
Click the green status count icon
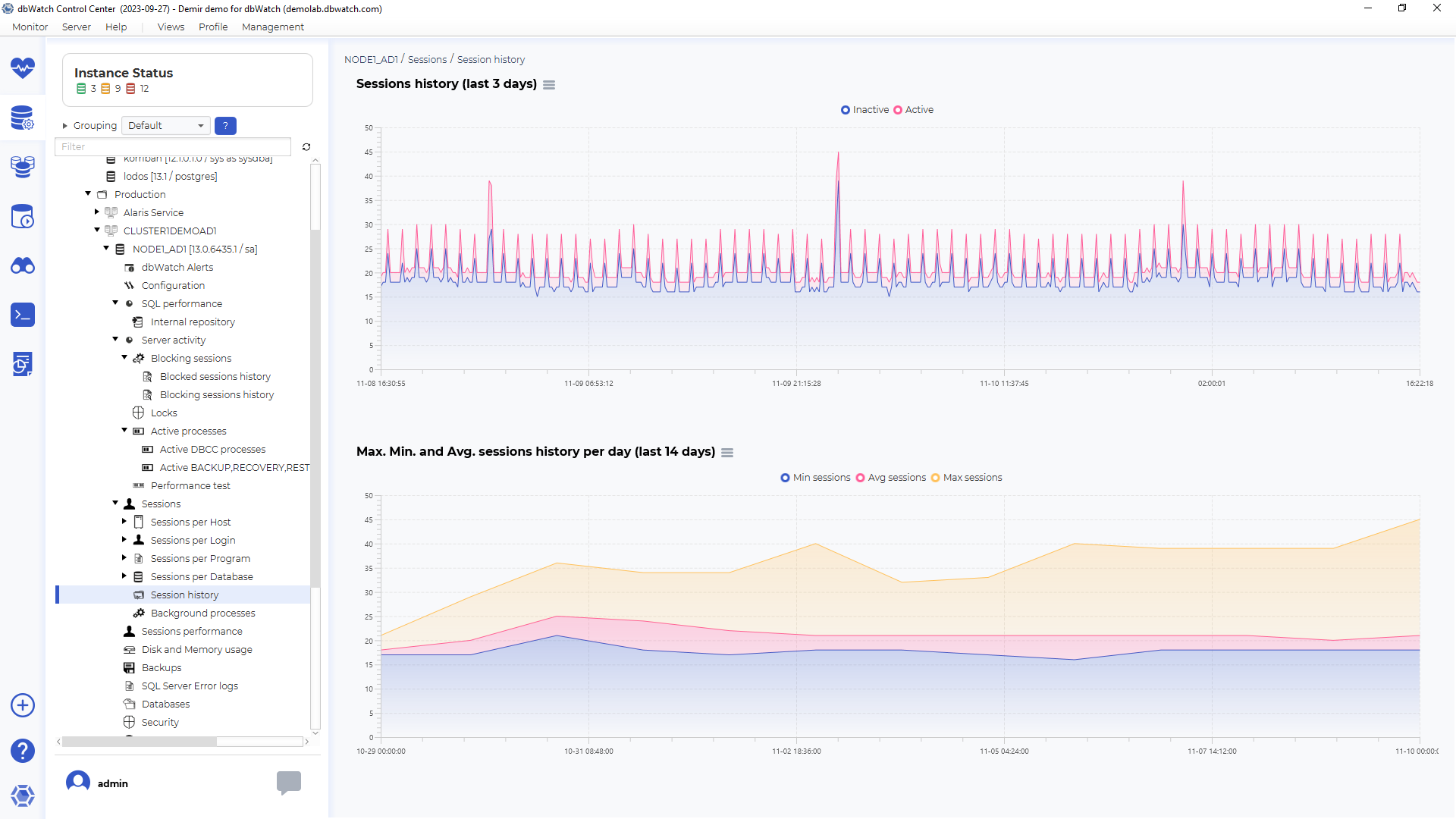(x=81, y=89)
